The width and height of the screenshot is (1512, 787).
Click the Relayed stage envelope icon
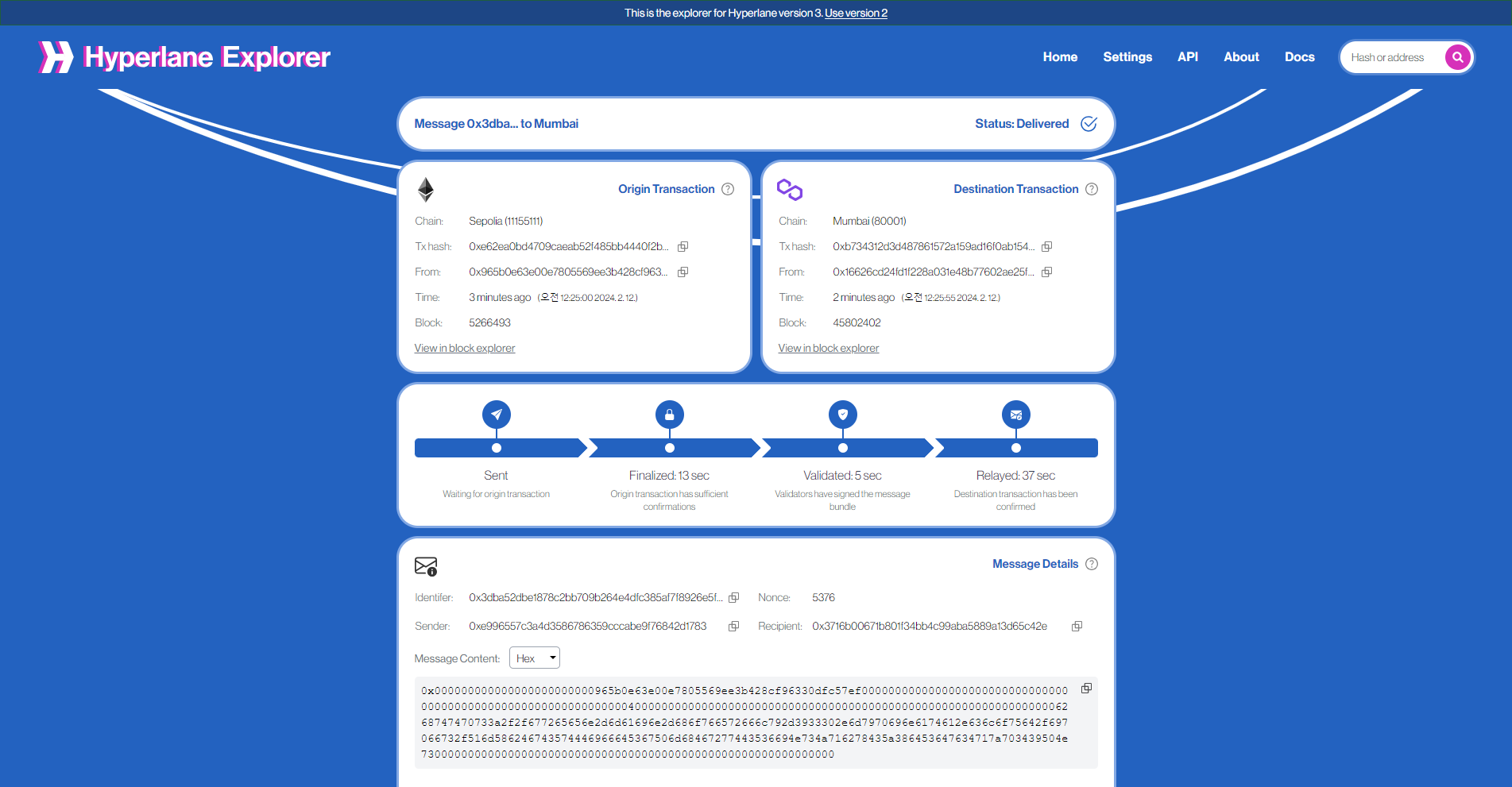[1016, 415]
